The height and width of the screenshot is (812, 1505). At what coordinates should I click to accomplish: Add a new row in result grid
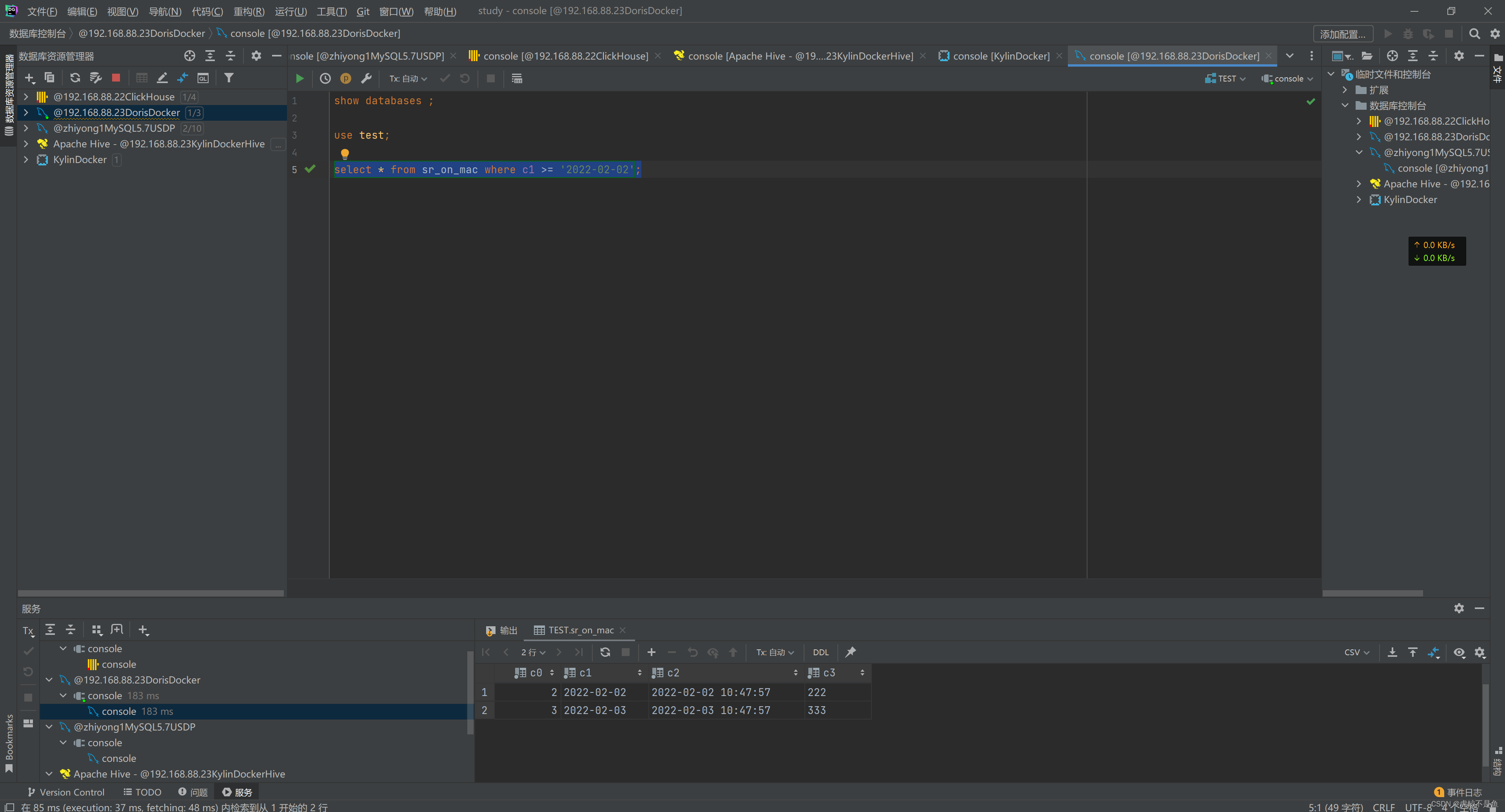pyautogui.click(x=652, y=652)
